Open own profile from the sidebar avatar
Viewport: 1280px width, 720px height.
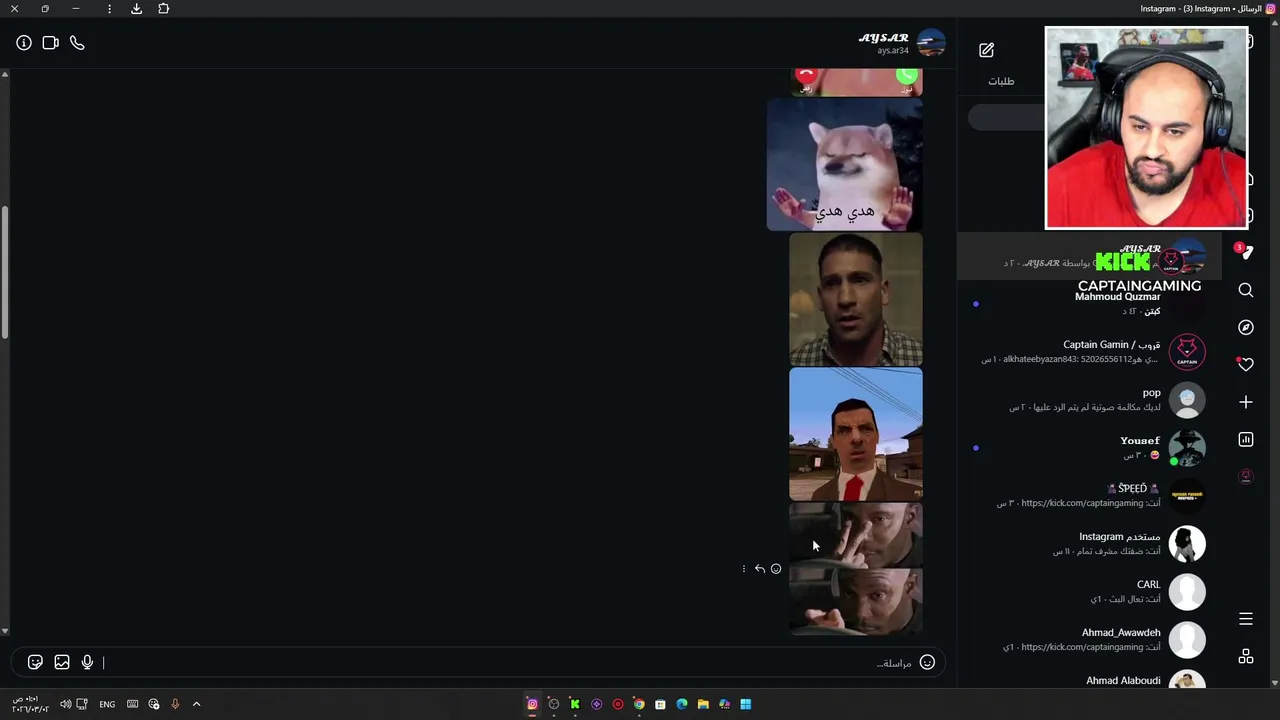(x=1246, y=477)
